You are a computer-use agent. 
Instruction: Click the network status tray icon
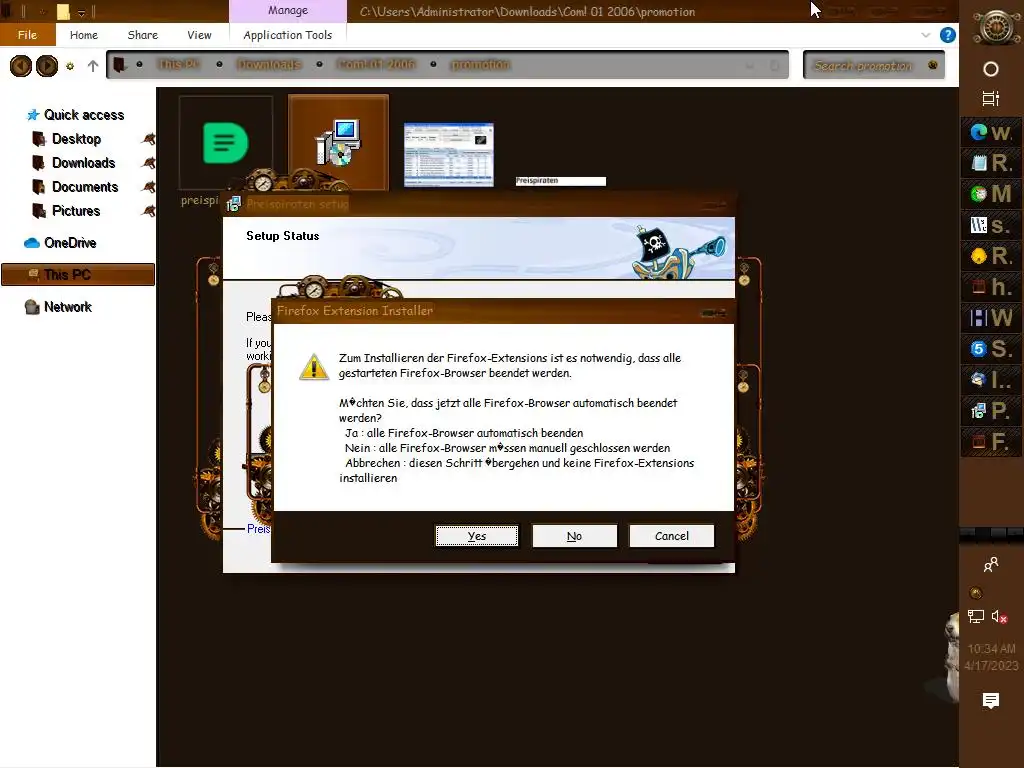976,616
